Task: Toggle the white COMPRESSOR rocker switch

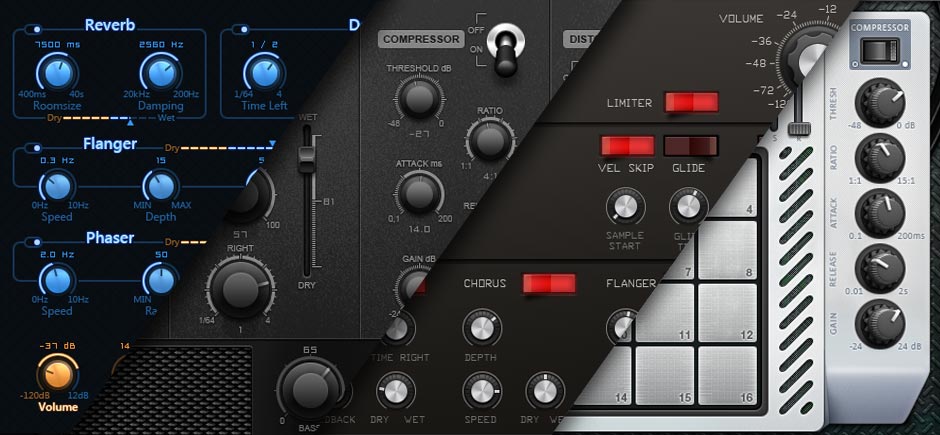Action: (x=880, y=51)
